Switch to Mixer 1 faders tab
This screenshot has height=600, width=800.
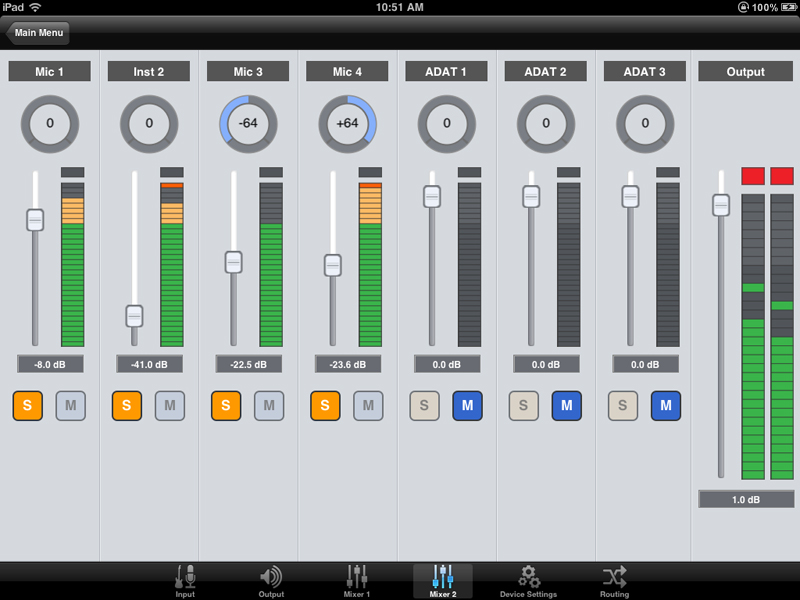coord(357,581)
